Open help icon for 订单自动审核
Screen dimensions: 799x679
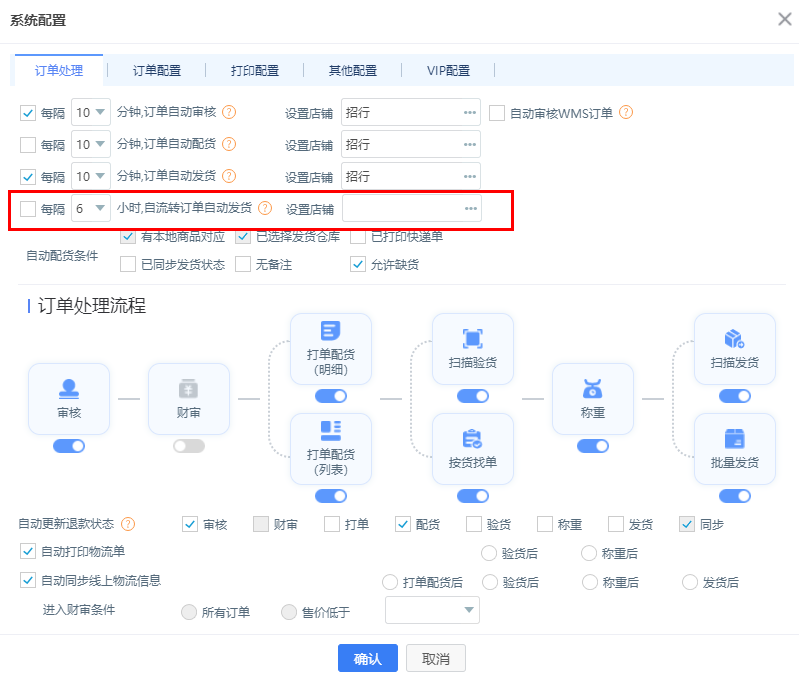tap(229, 112)
